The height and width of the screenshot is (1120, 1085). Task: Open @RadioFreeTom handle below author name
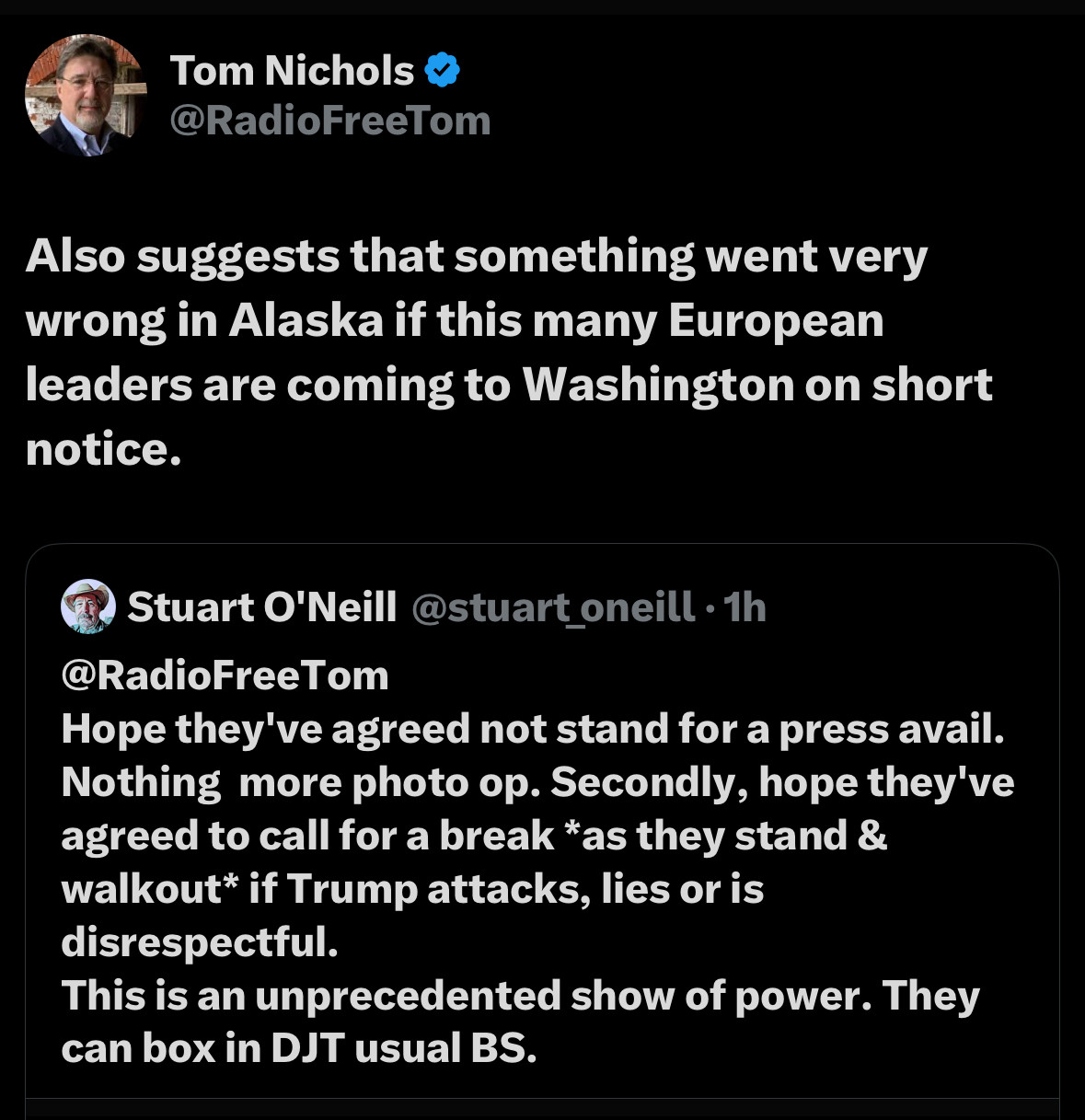coord(330,121)
